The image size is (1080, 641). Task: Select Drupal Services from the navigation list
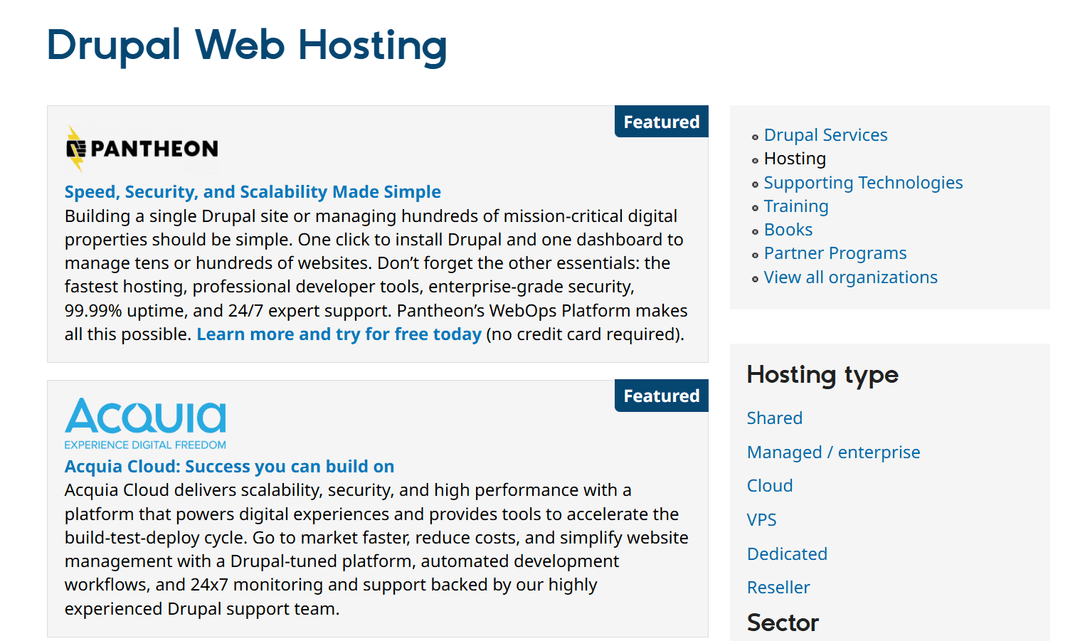[825, 134]
